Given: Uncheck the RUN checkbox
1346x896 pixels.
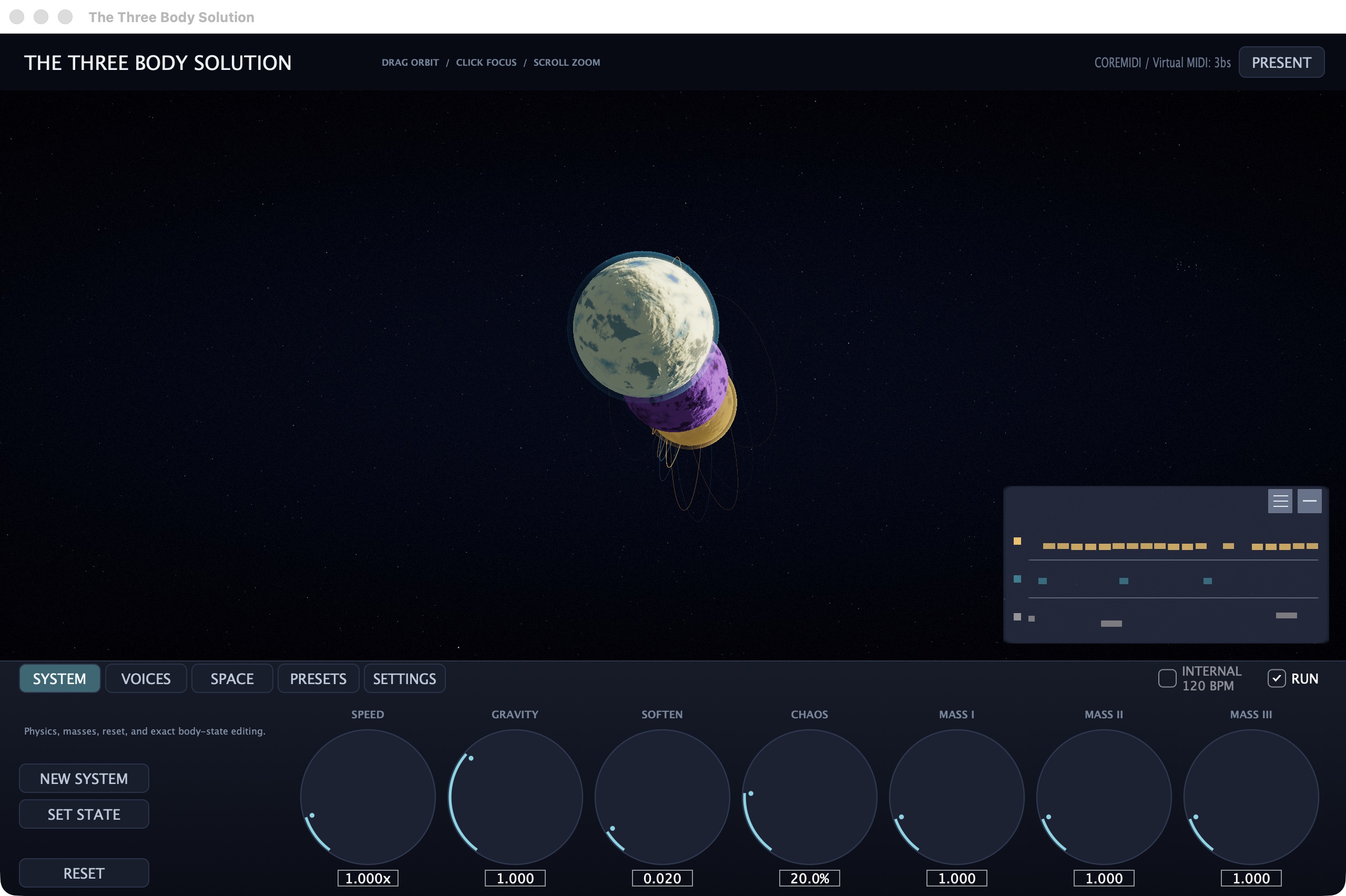Looking at the screenshot, I should [x=1276, y=678].
